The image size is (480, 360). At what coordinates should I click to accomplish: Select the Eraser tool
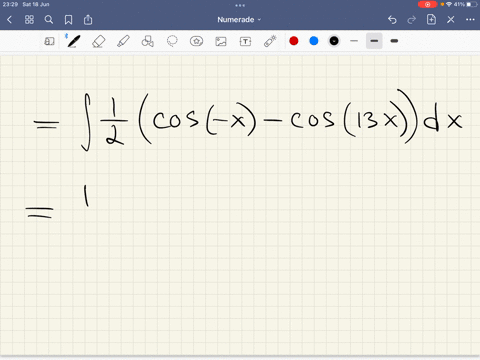98,41
